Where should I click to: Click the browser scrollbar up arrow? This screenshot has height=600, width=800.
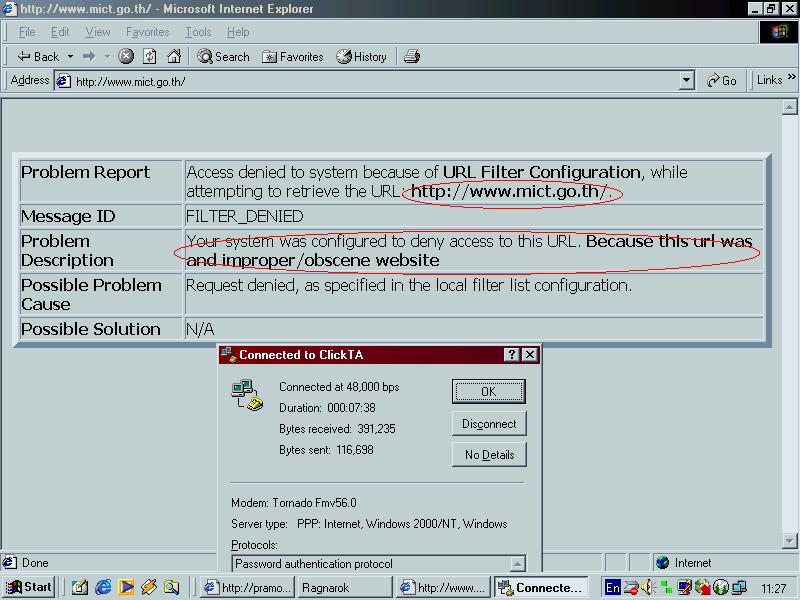pyautogui.click(x=789, y=107)
